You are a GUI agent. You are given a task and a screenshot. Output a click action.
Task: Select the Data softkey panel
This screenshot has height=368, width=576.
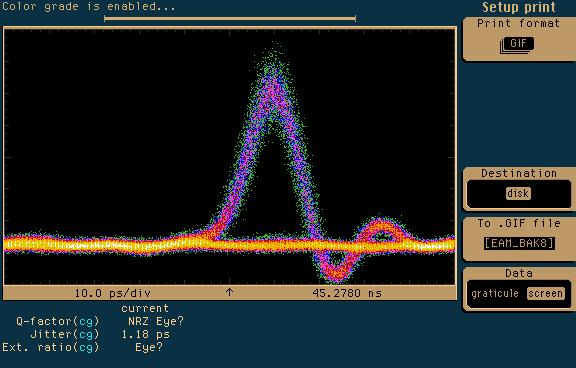click(519, 289)
